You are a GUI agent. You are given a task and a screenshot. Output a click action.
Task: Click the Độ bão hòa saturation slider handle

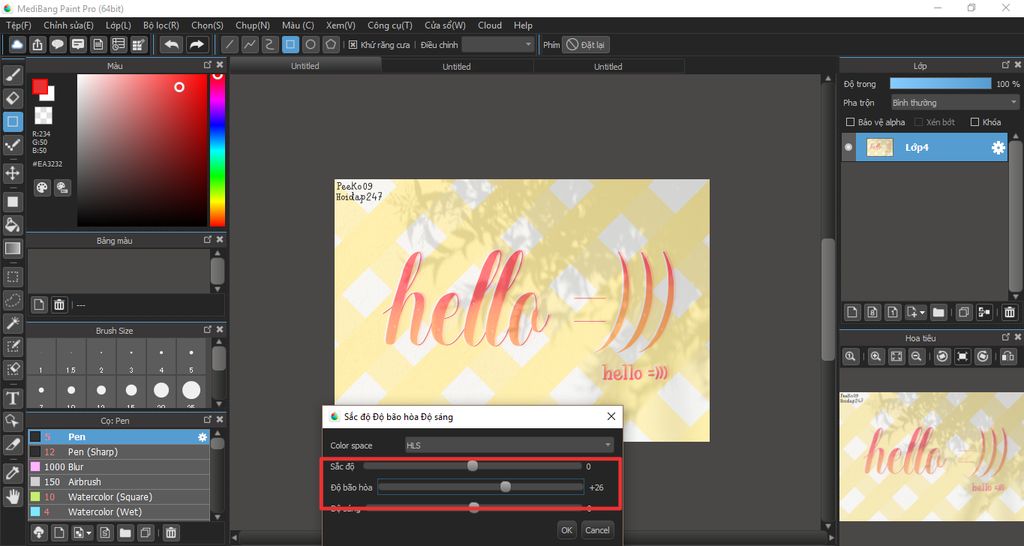coord(505,487)
